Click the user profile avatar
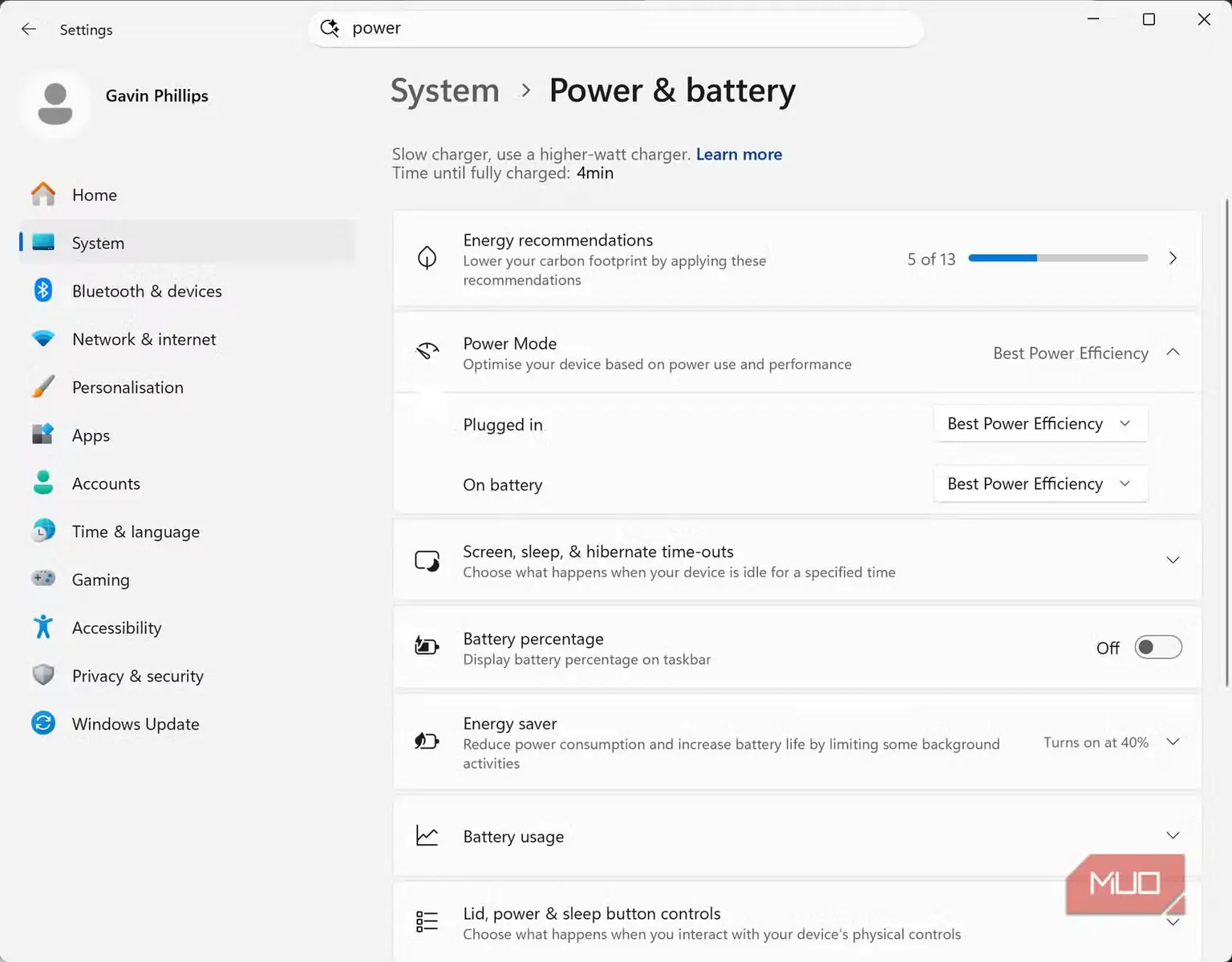Screen dimensions: 1232x962 [55, 103]
